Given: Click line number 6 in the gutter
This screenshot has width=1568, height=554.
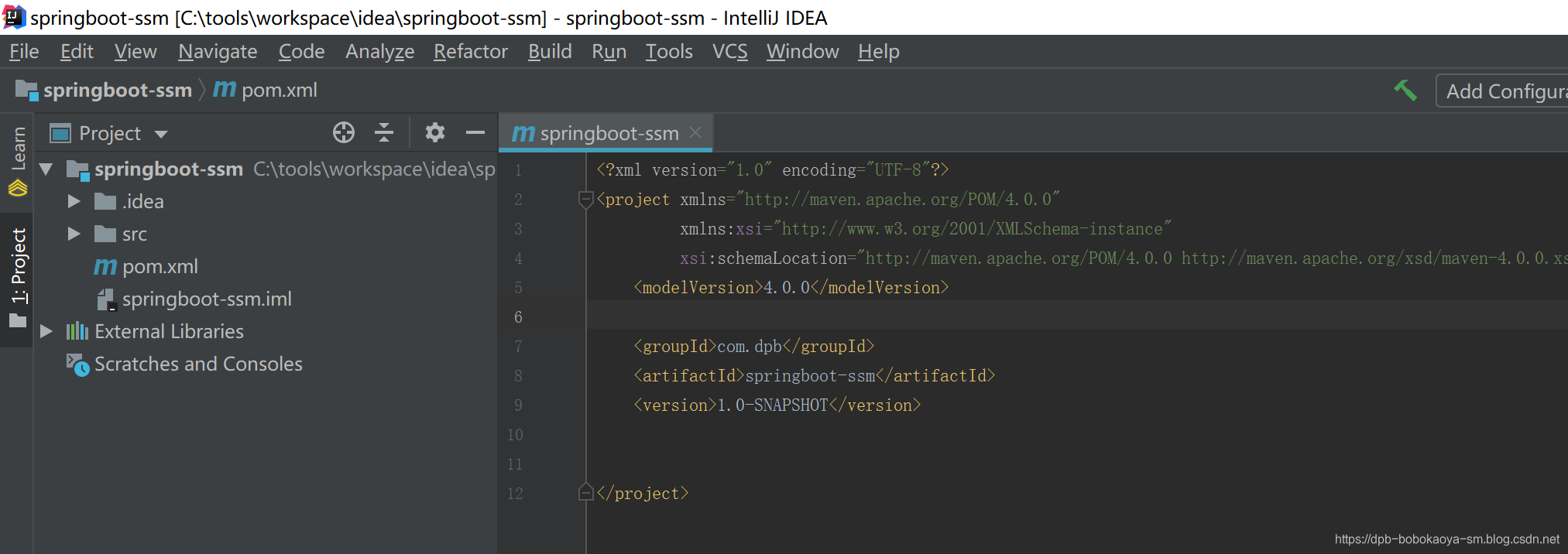Looking at the screenshot, I should (518, 317).
